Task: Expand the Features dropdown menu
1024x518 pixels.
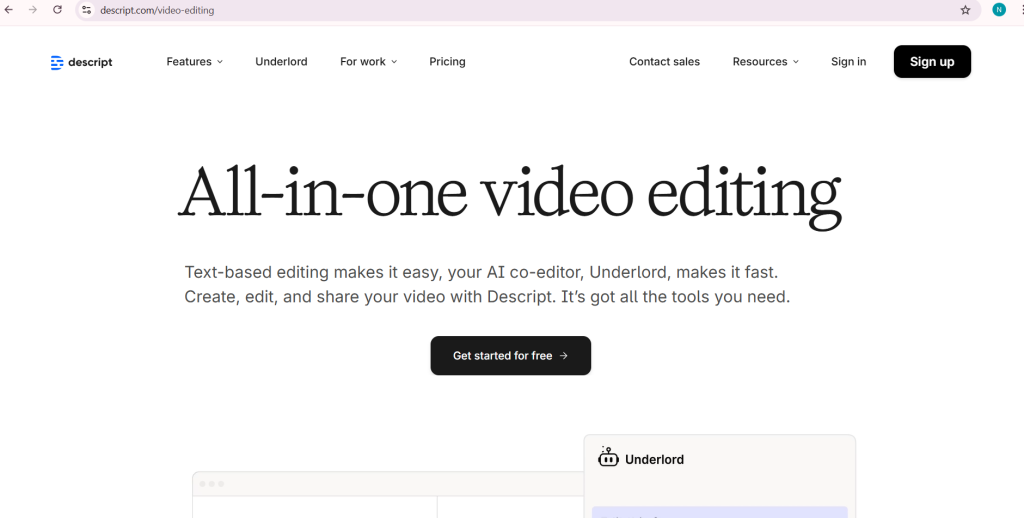Action: tap(194, 62)
